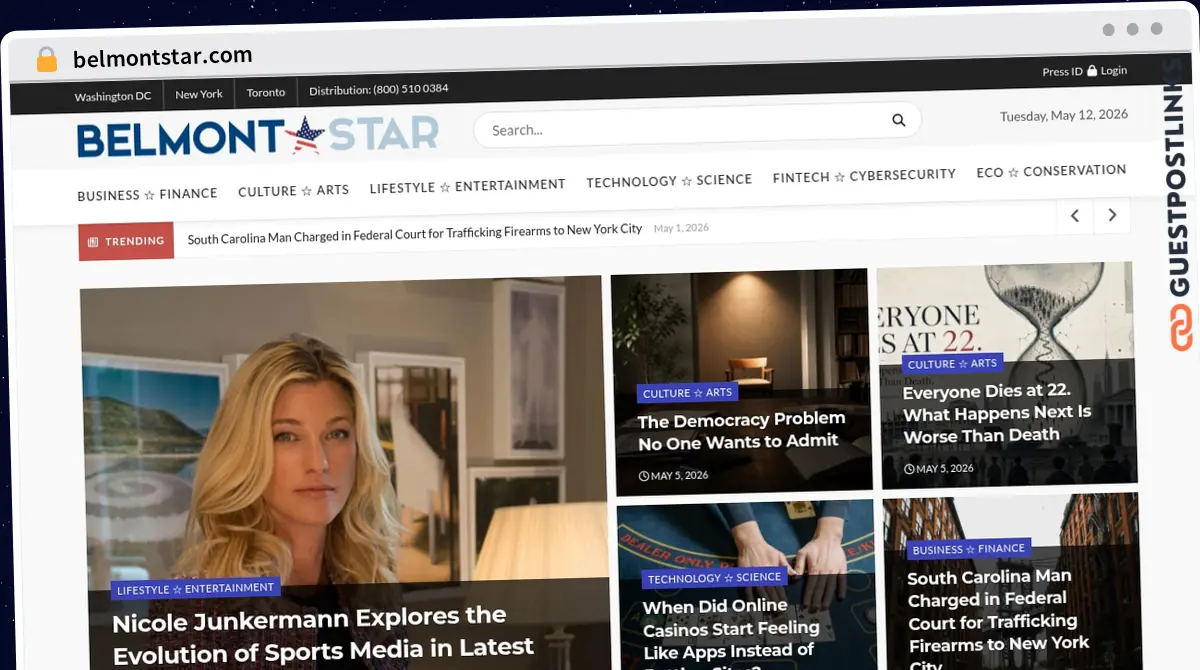1200x670 pixels.
Task: Click the search magnifier icon
Action: pos(898,120)
